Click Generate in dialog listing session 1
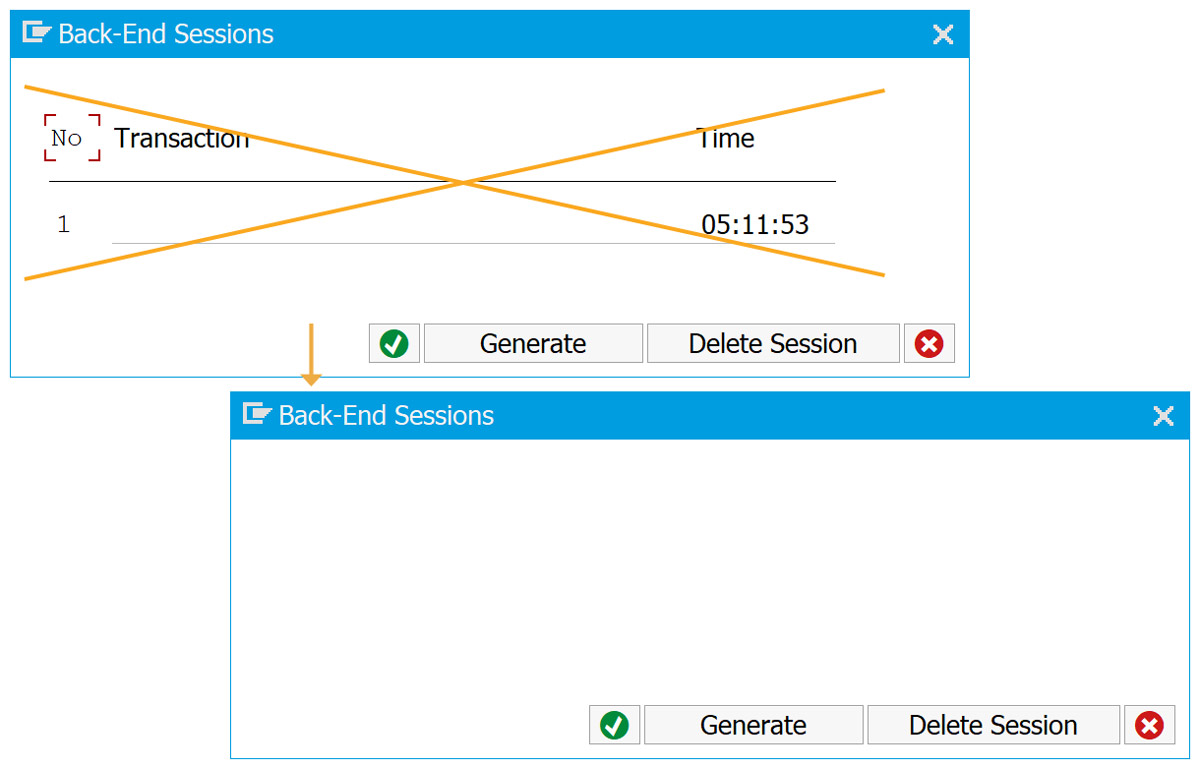 point(533,343)
